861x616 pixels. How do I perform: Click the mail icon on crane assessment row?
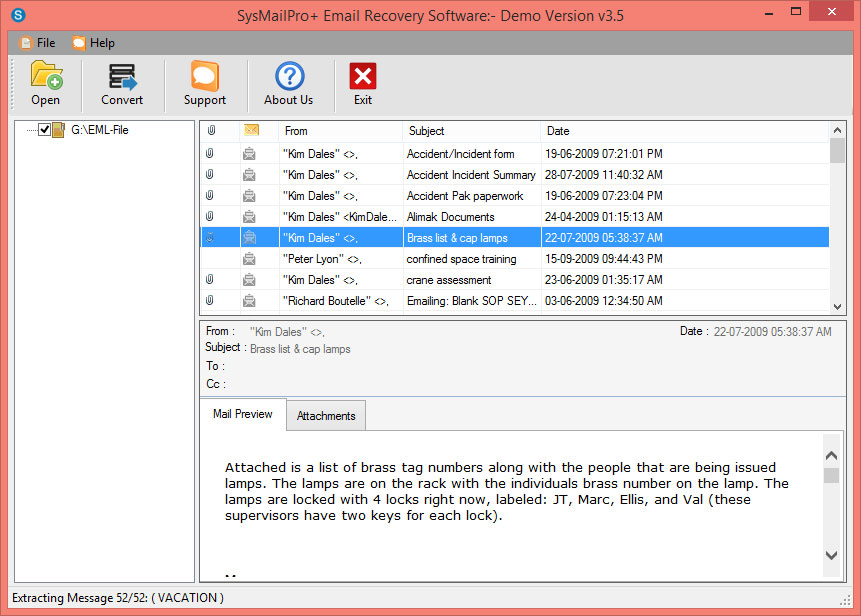tap(249, 279)
